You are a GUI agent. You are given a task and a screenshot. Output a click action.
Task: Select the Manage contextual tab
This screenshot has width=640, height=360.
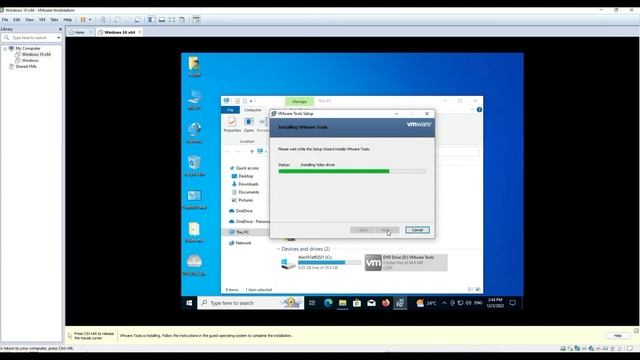(299, 101)
